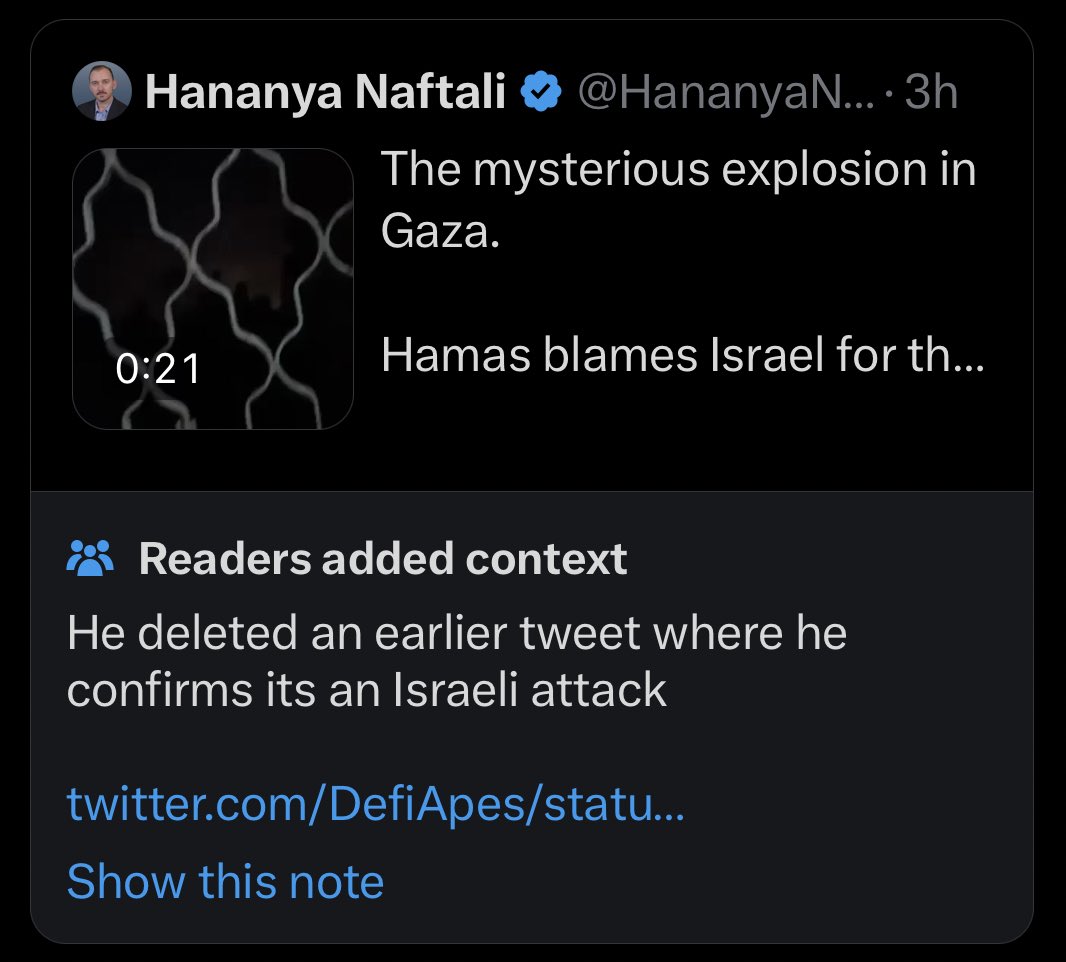Screen dimensions: 1066x962
Task: Open the twitter.com/DefiApes/statu... link
Action: pos(376,804)
